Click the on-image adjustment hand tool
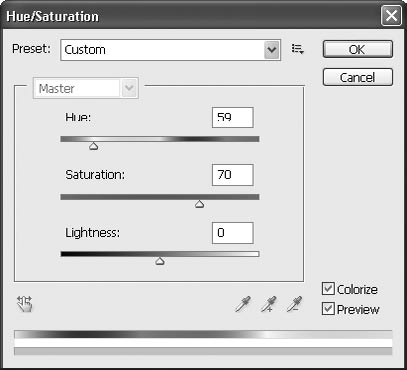 click(25, 304)
